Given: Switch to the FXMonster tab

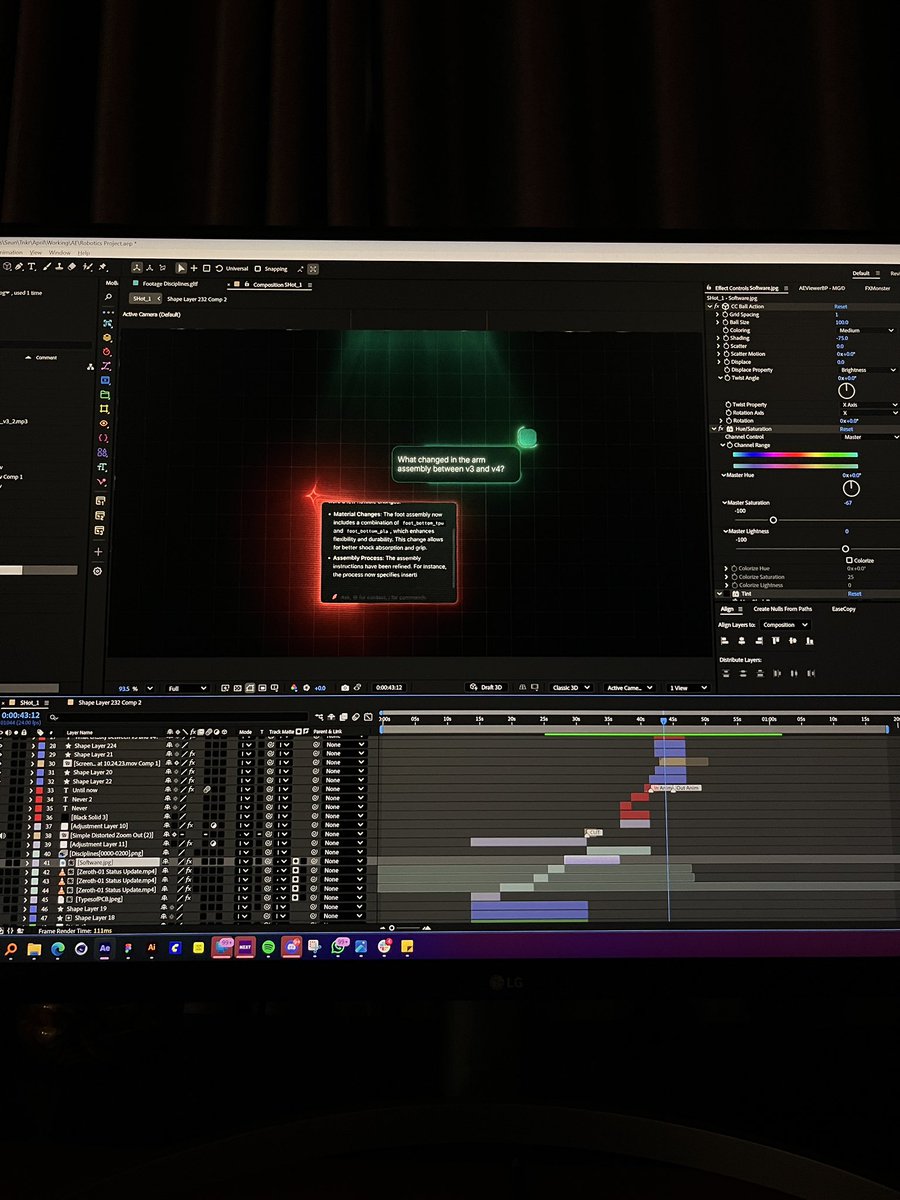Looking at the screenshot, I should tap(875, 287).
